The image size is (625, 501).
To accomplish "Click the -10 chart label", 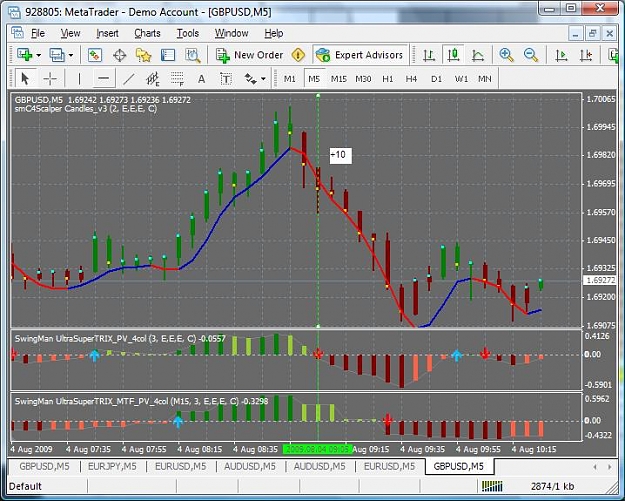I will click(x=340, y=155).
